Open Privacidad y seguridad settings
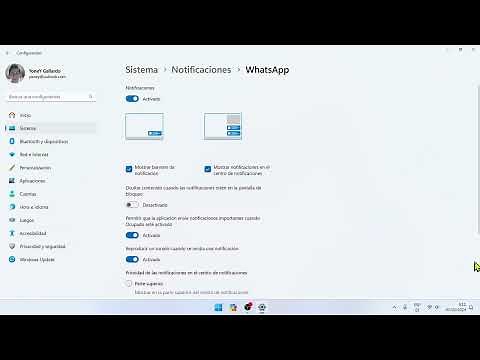 [x=50, y=246]
